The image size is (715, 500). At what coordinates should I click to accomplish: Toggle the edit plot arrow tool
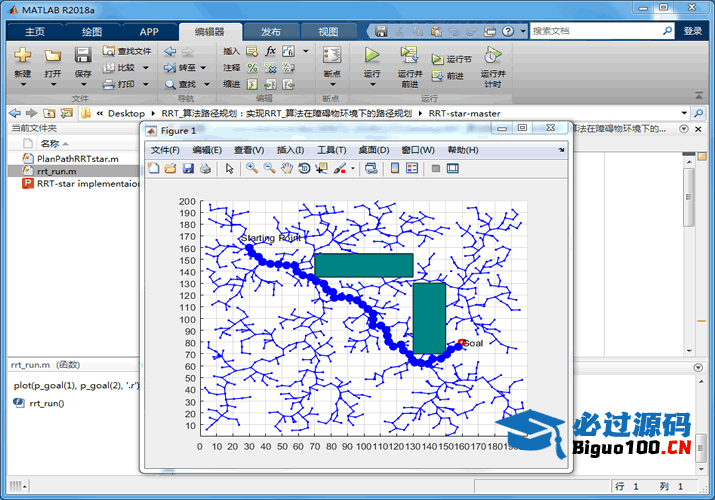229,169
